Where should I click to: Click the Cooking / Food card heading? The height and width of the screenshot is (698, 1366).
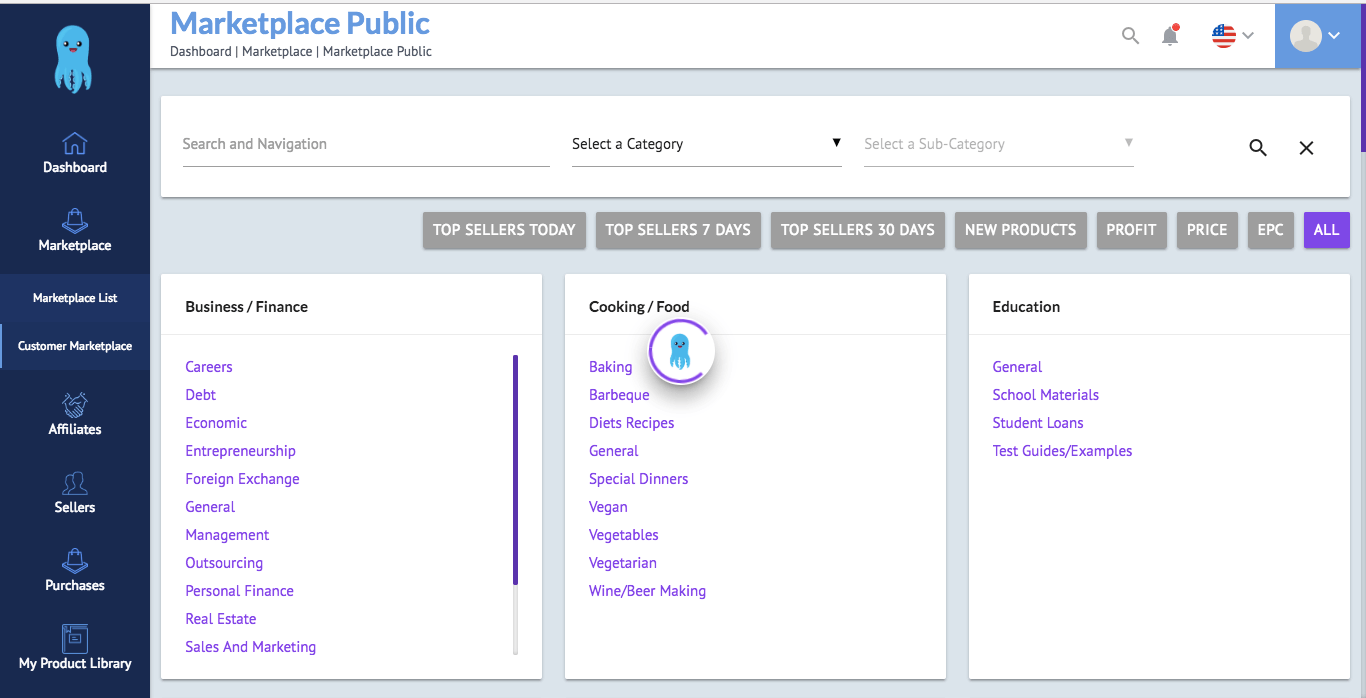tap(640, 307)
